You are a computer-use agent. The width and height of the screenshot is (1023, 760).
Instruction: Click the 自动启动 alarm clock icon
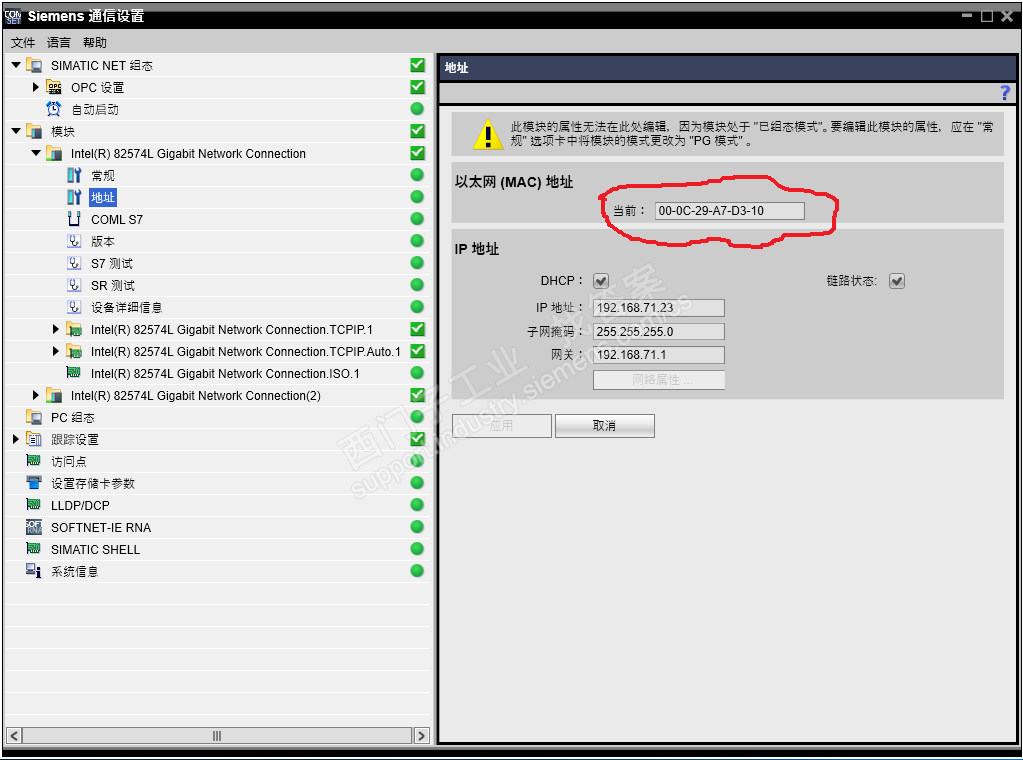click(x=54, y=109)
